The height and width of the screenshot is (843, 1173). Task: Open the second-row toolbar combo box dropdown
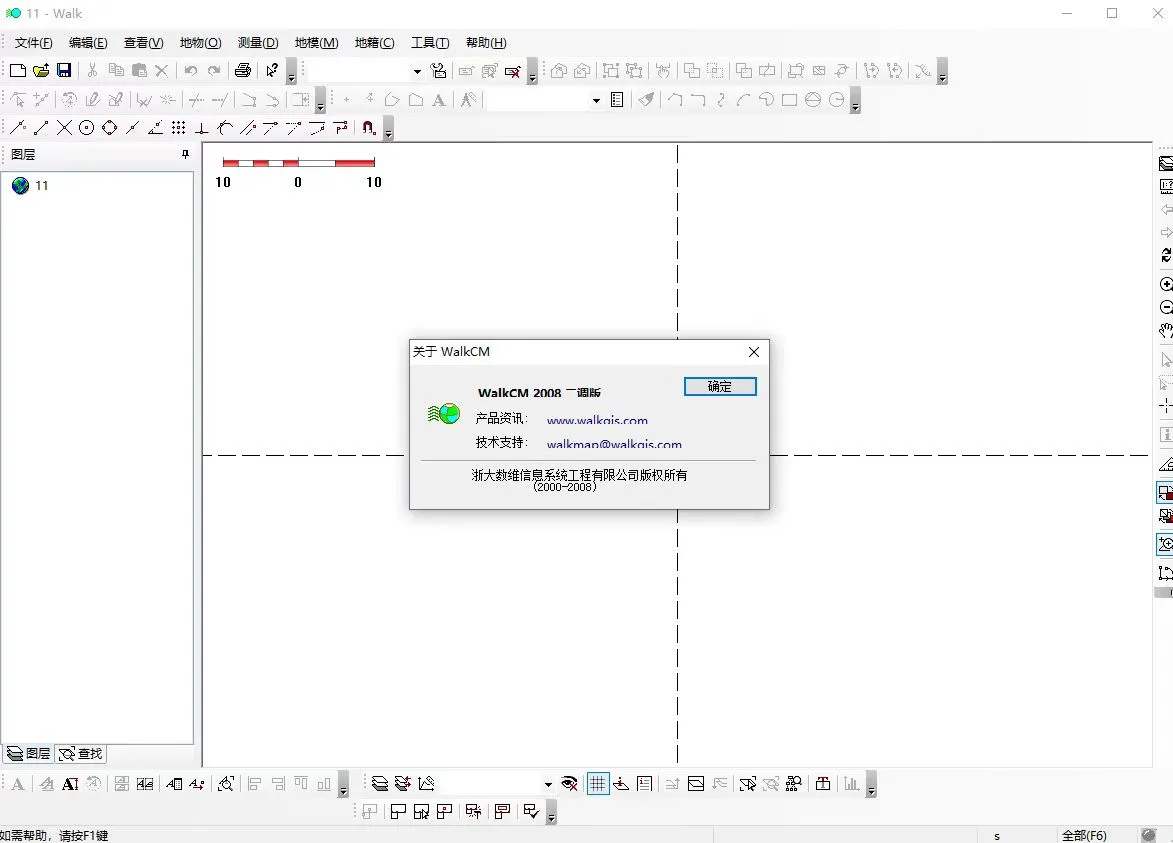596,100
